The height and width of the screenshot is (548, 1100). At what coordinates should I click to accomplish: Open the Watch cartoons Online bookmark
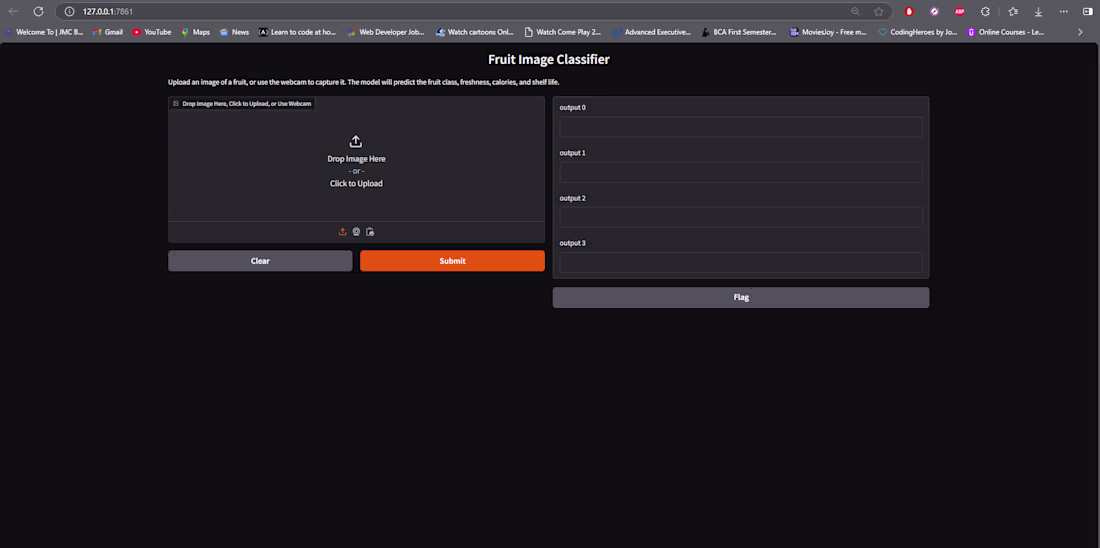coord(475,32)
